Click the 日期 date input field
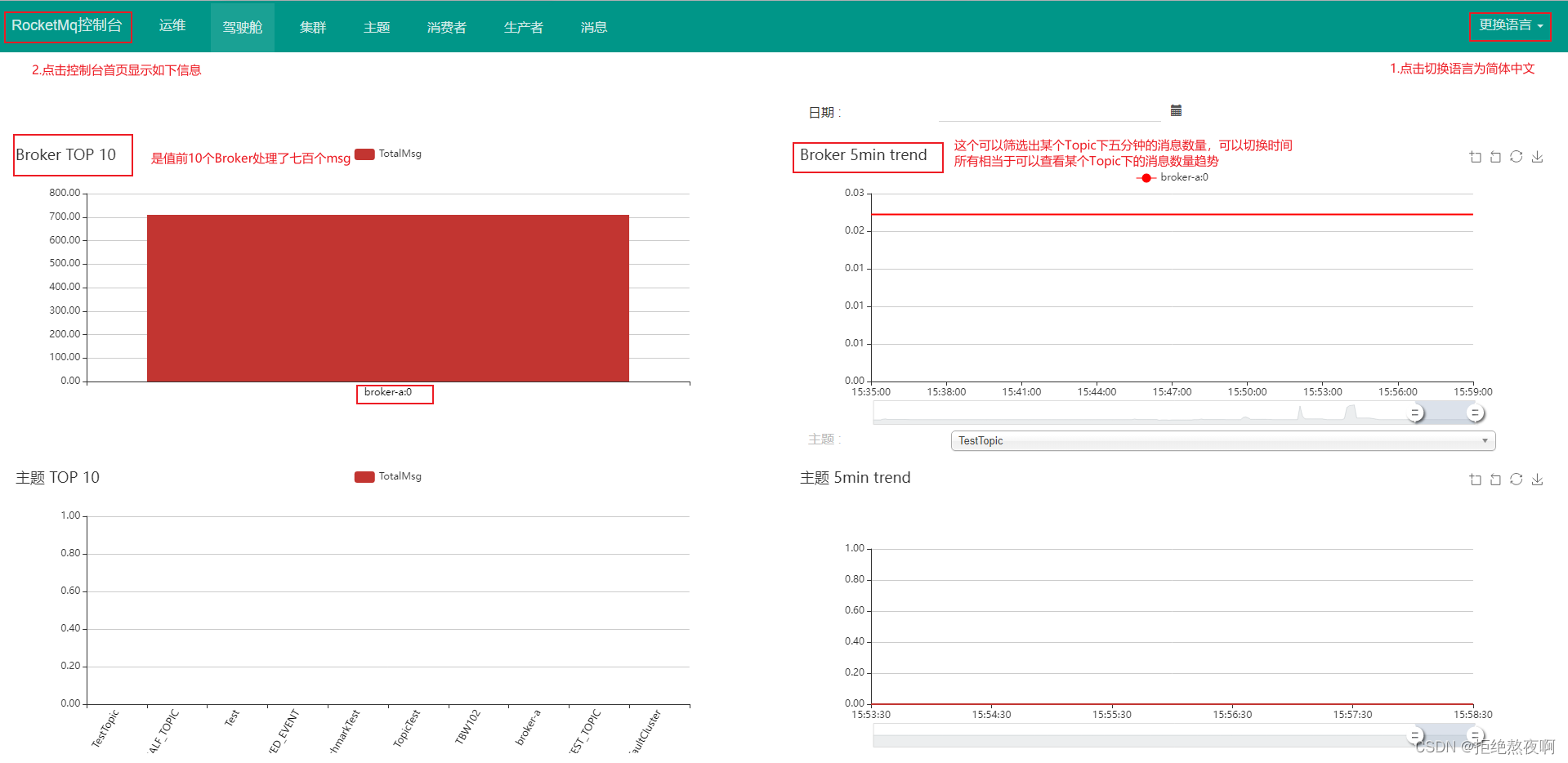 point(1049,112)
